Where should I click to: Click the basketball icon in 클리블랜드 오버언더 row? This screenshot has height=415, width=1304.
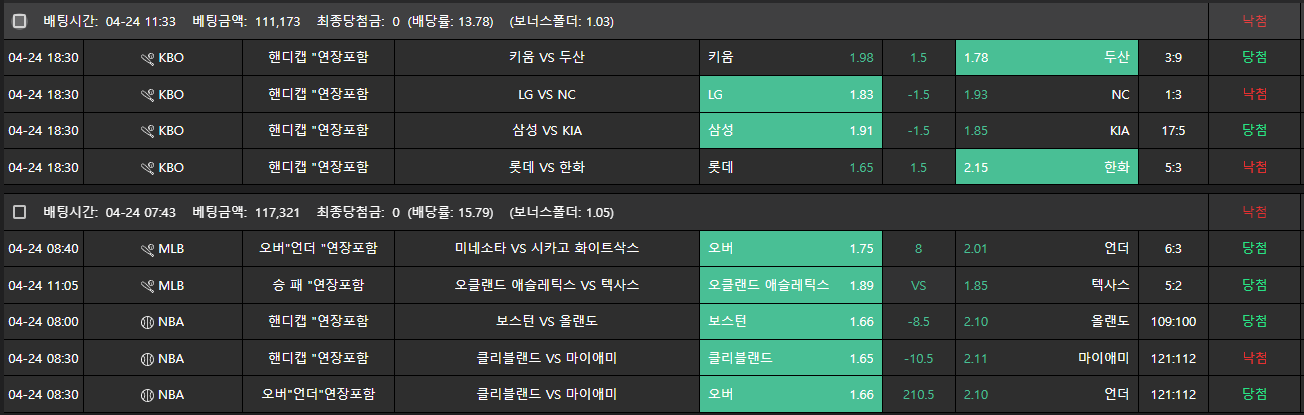(x=148, y=395)
